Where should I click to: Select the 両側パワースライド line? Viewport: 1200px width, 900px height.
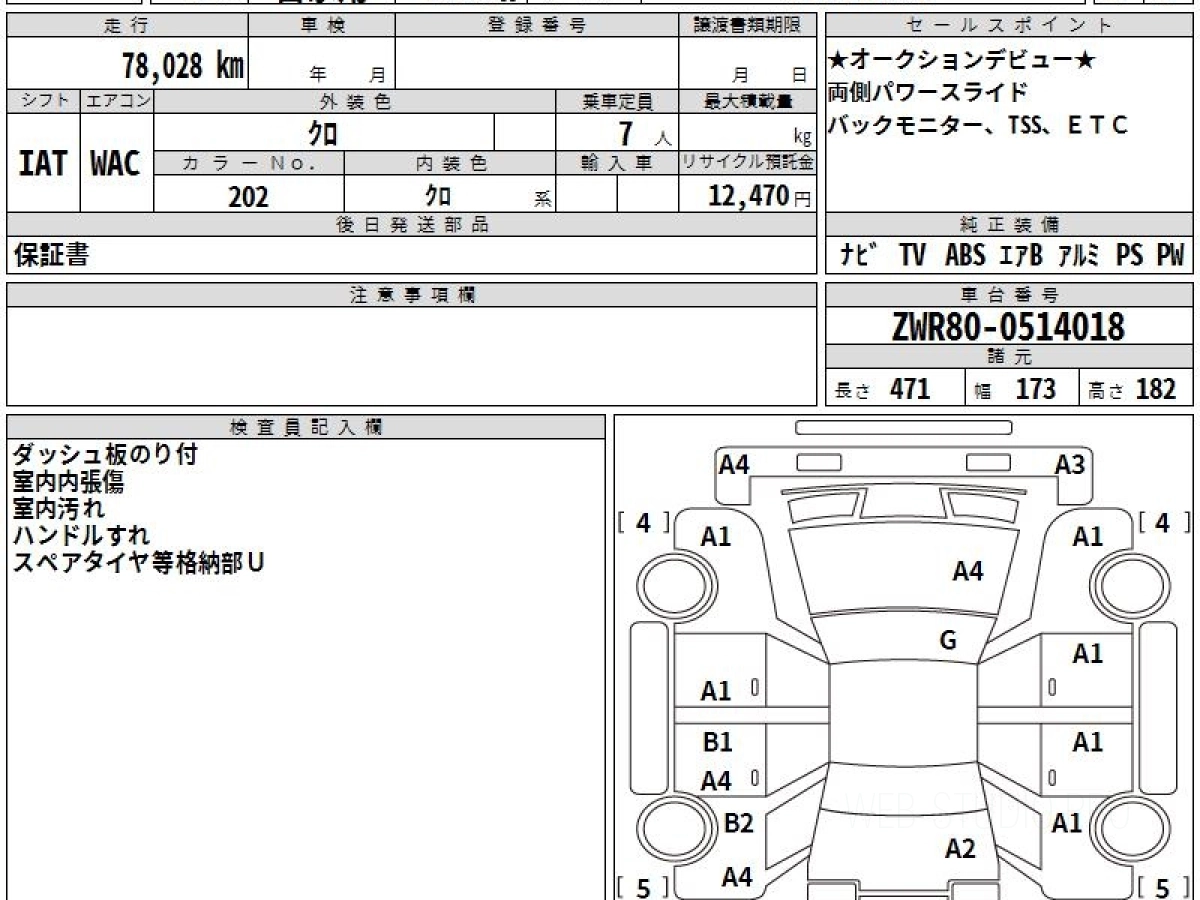tap(927, 93)
